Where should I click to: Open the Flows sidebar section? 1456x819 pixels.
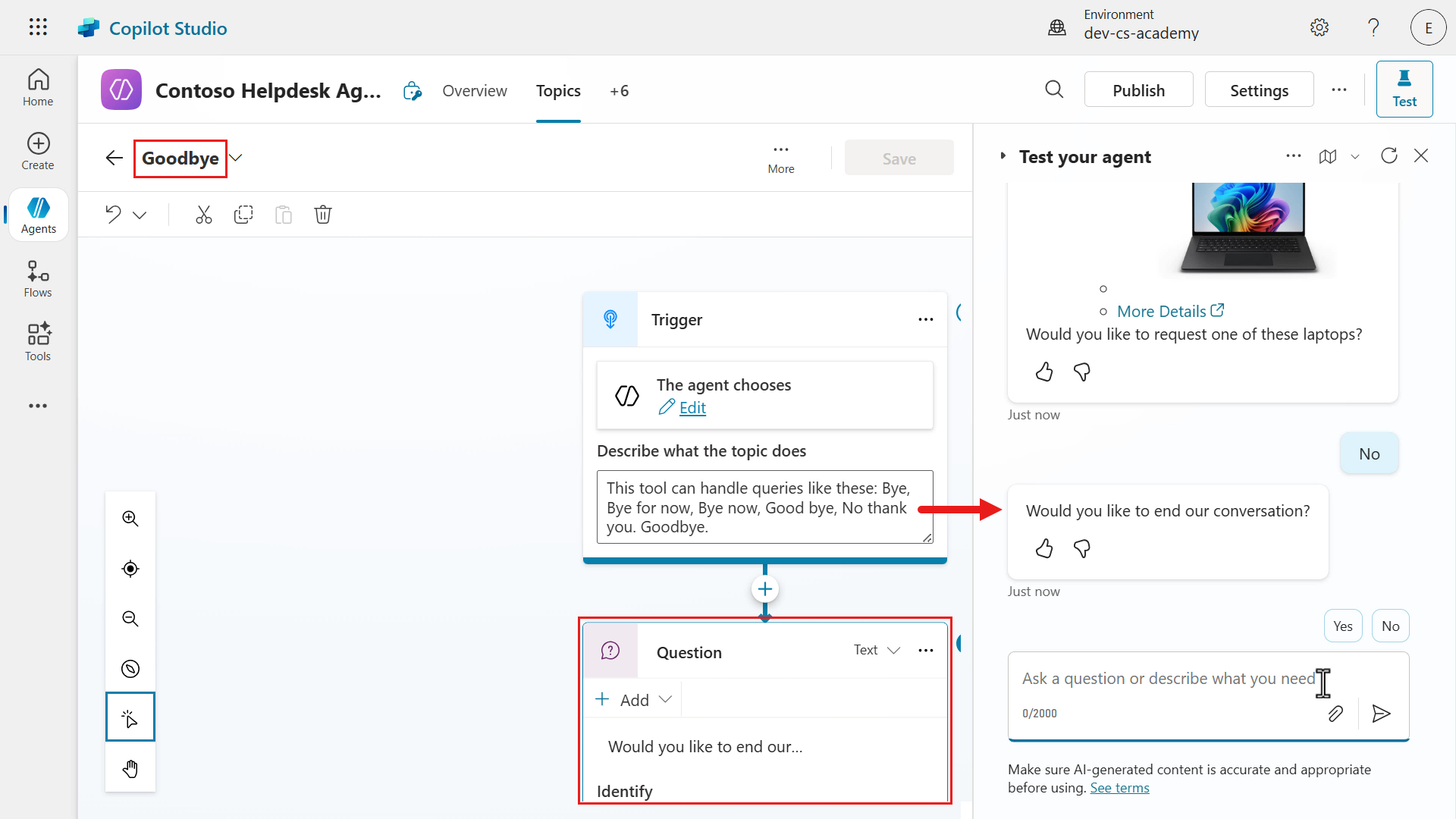click(38, 279)
